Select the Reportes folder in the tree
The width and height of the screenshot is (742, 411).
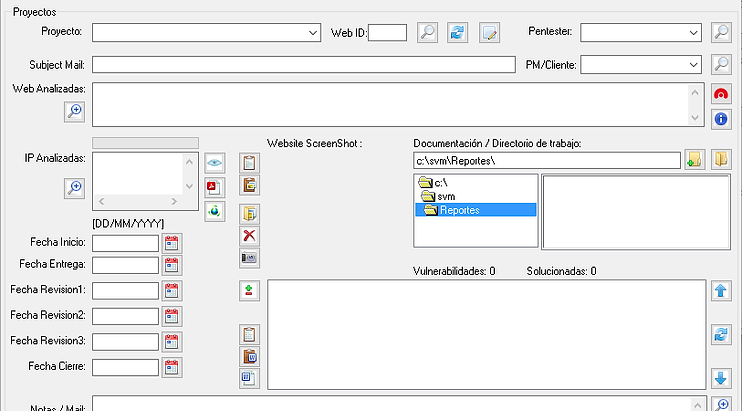[476, 210]
